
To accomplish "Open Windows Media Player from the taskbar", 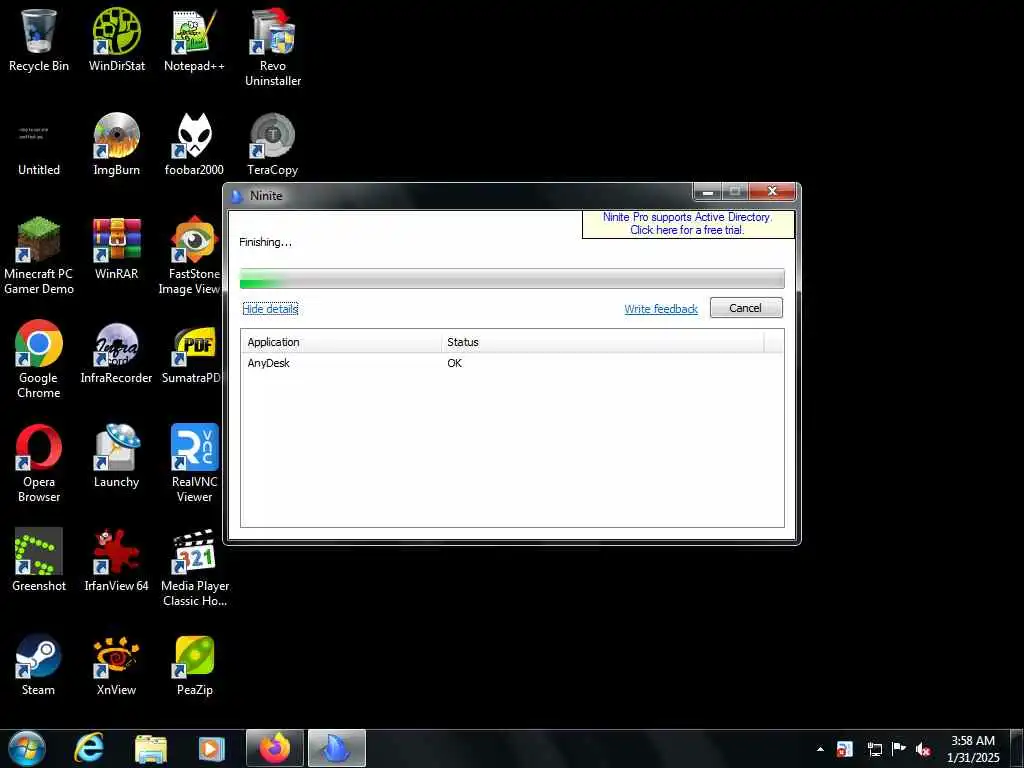I will coord(211,748).
